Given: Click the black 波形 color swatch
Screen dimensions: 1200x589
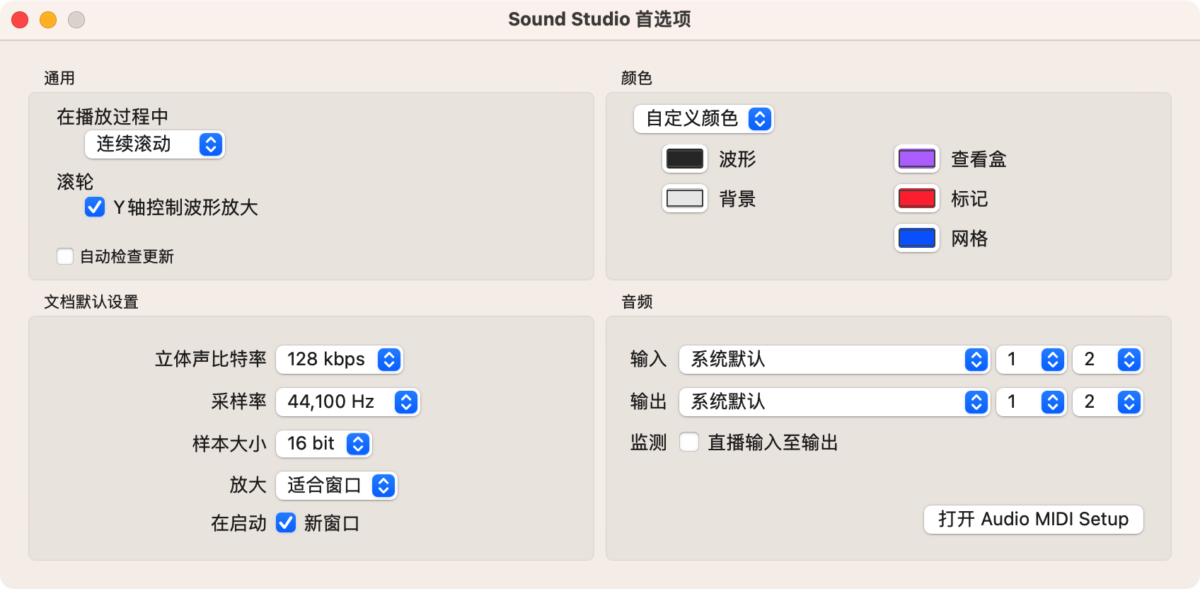Looking at the screenshot, I should (x=685, y=159).
